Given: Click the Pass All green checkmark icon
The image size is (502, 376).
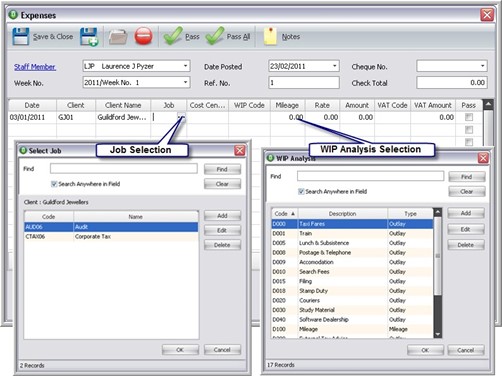Looking at the screenshot, I should tap(215, 36).
